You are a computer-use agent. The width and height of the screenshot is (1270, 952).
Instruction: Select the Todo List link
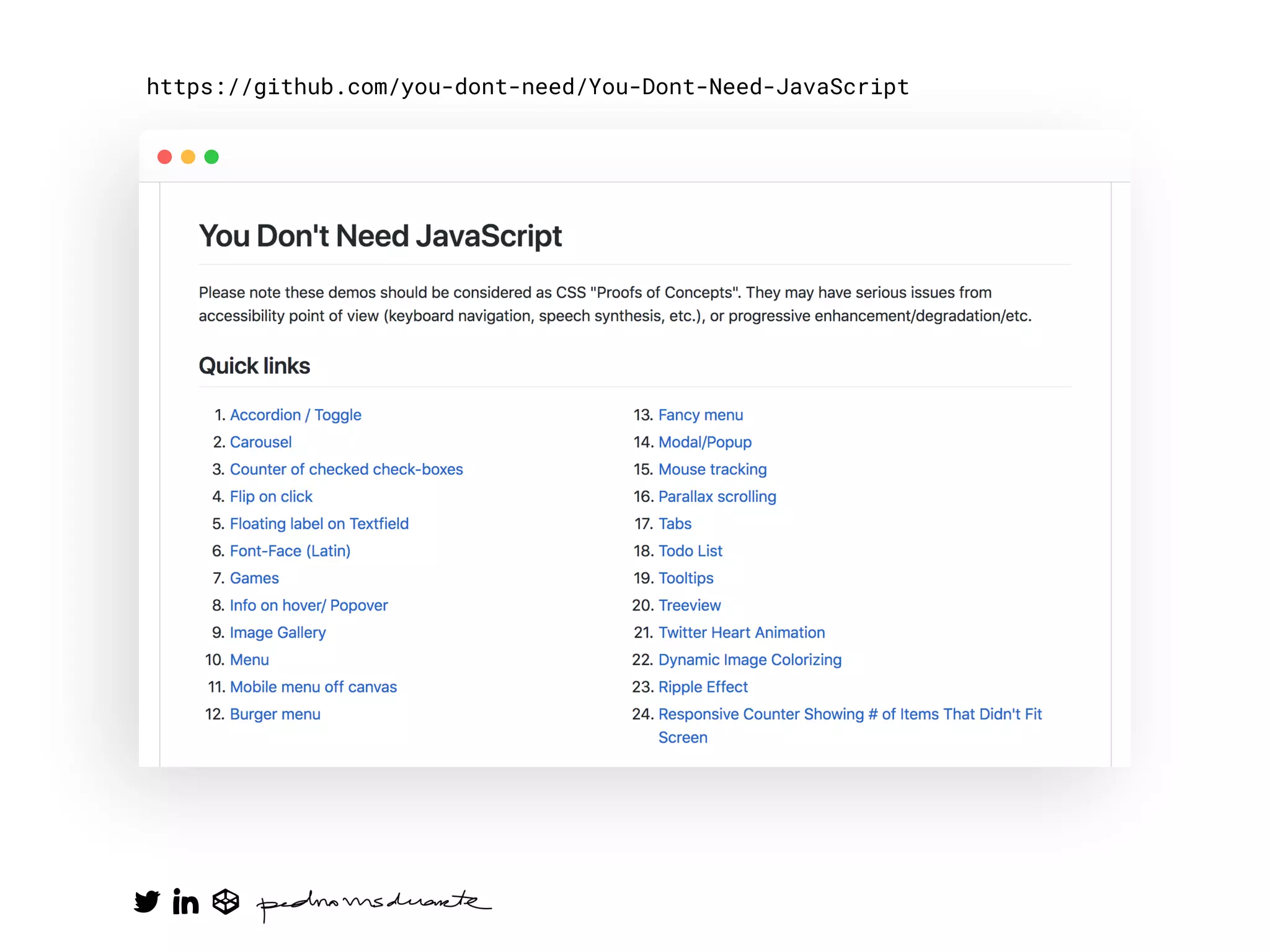pyautogui.click(x=690, y=551)
